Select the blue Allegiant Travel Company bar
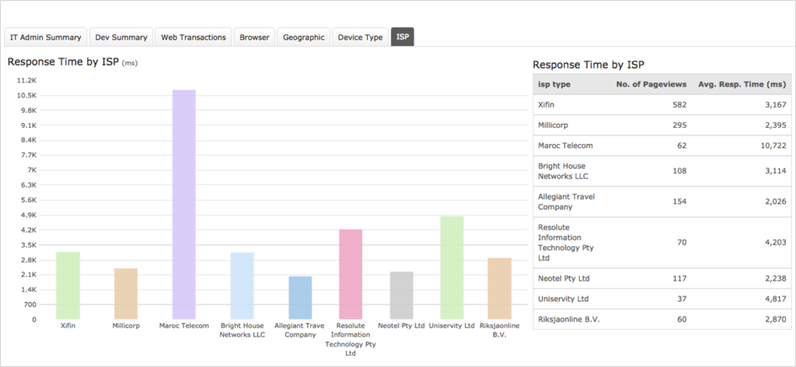 pyautogui.click(x=300, y=297)
